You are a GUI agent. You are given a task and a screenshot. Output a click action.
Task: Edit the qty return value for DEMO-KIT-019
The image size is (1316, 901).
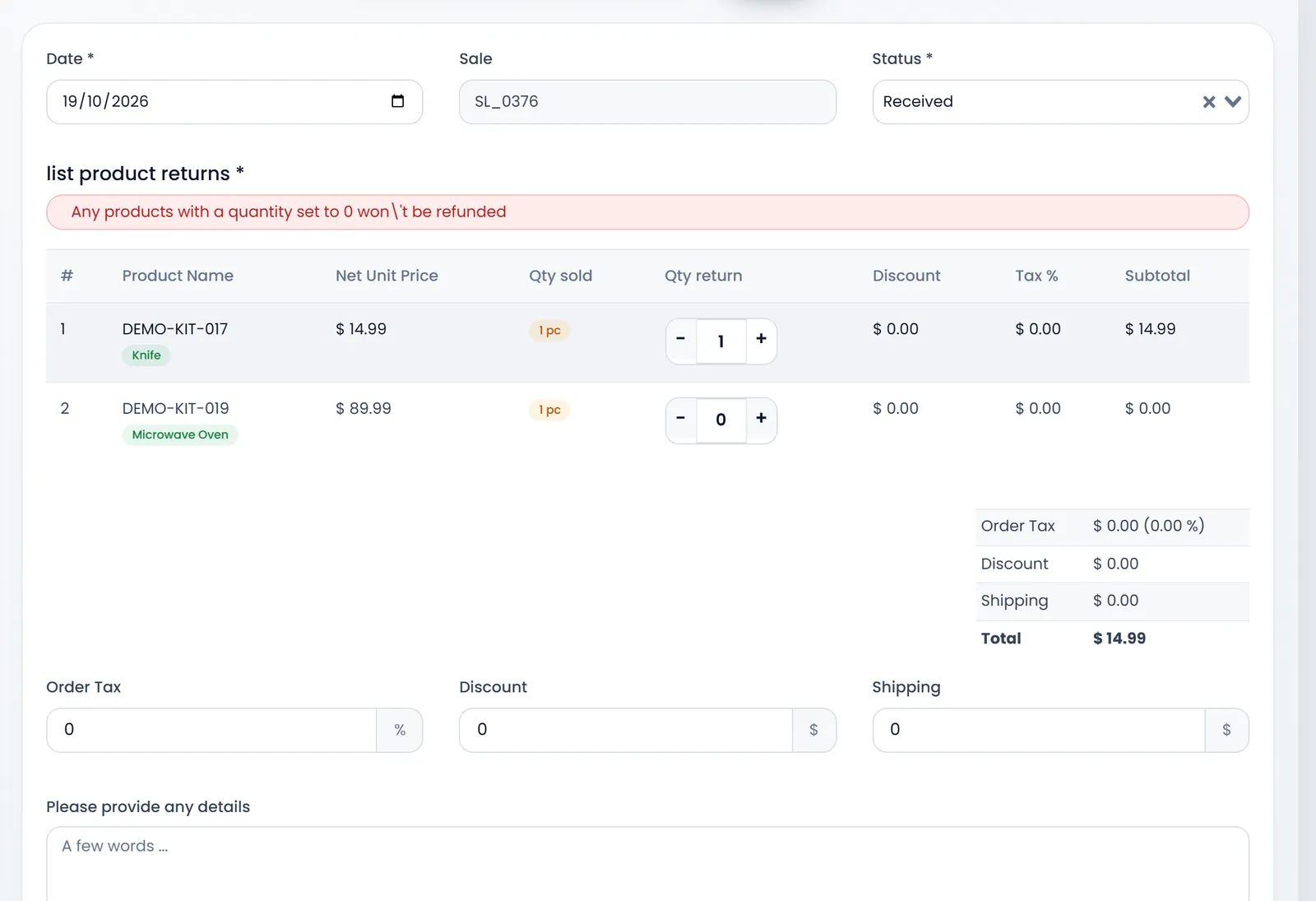(721, 420)
